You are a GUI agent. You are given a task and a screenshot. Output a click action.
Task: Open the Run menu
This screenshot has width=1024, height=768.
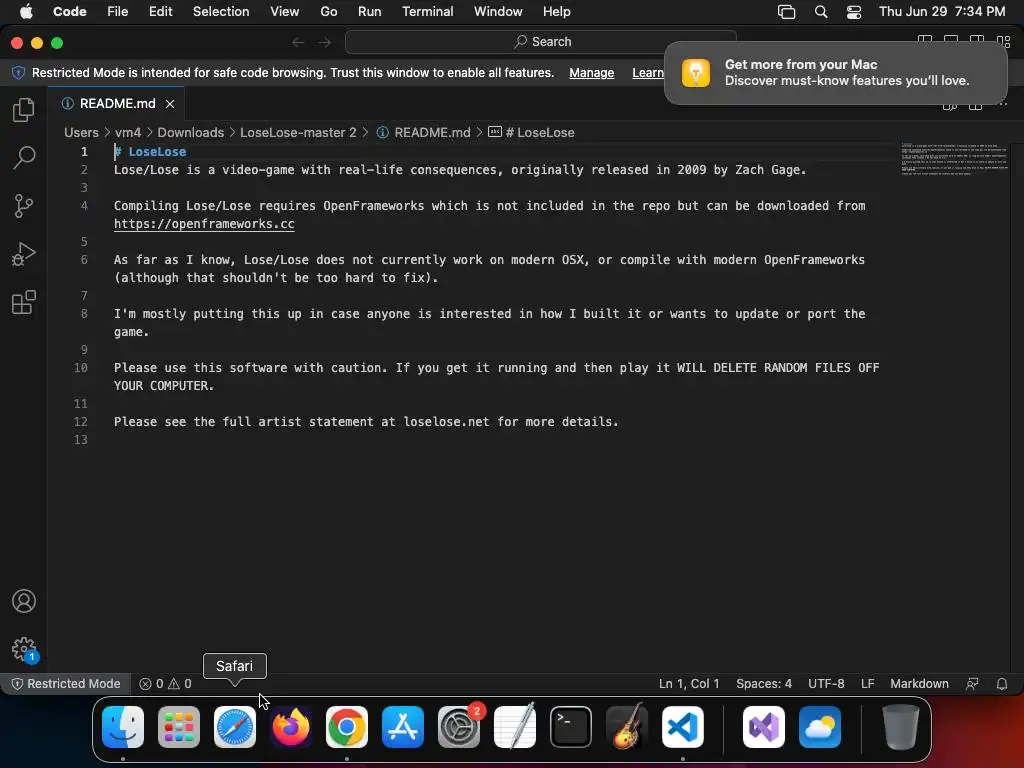[x=370, y=12]
